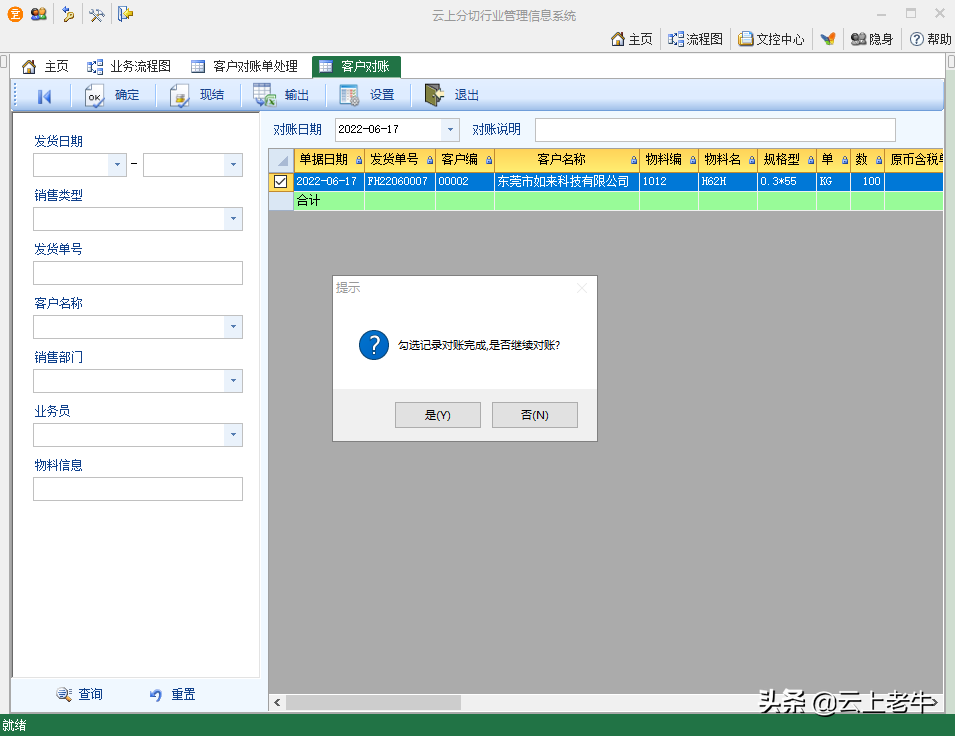955x736 pixels.
Task: Click the 输出 export toolbar icon
Action: (265, 96)
